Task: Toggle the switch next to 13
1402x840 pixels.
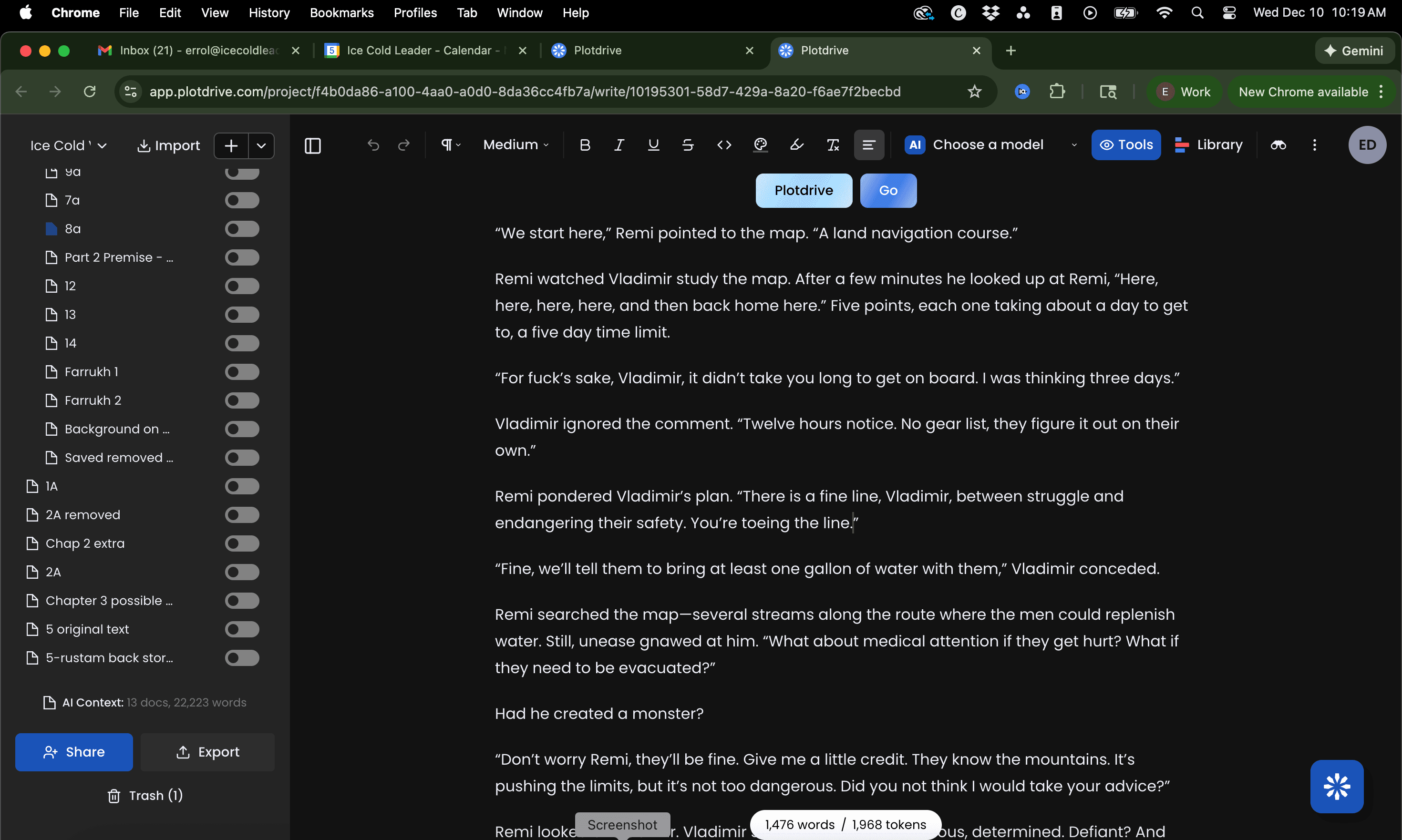Action: click(242, 315)
